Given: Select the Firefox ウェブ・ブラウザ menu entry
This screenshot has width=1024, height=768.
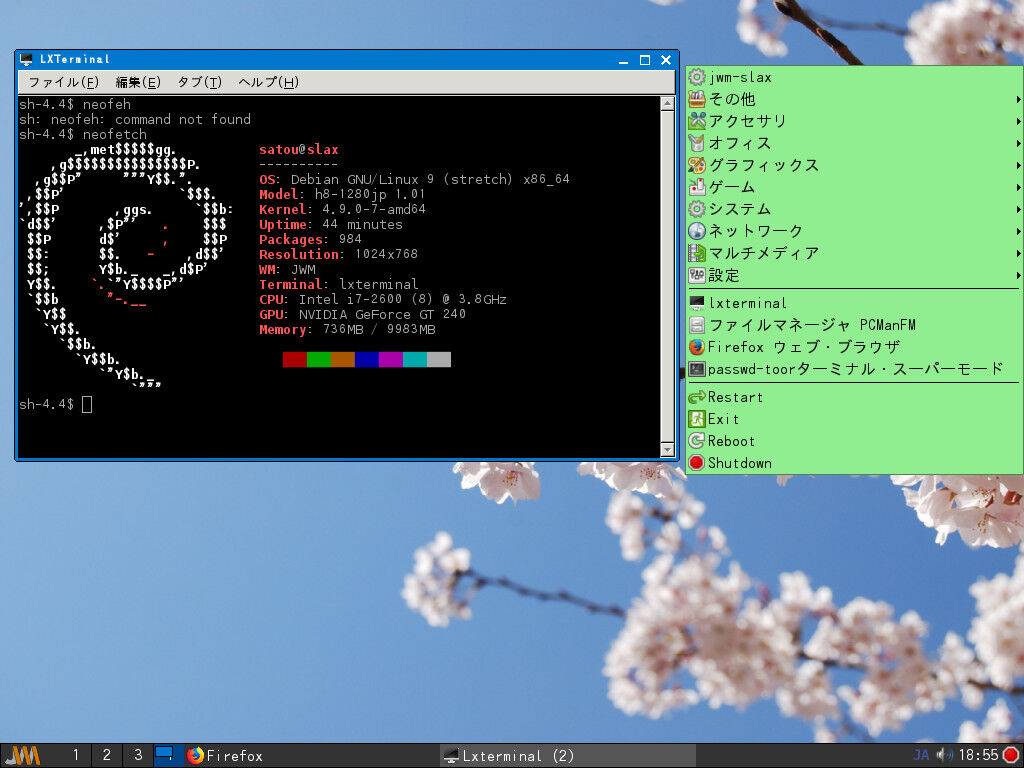Looking at the screenshot, I should tap(854, 347).
